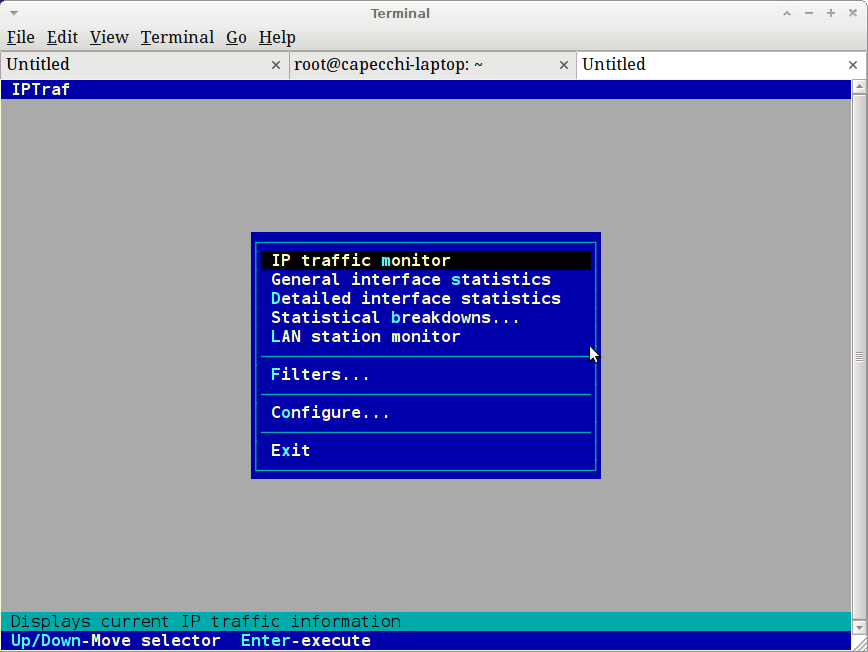Open the Terminal menu
Viewport: 868px width, 652px height.
pyautogui.click(x=177, y=37)
